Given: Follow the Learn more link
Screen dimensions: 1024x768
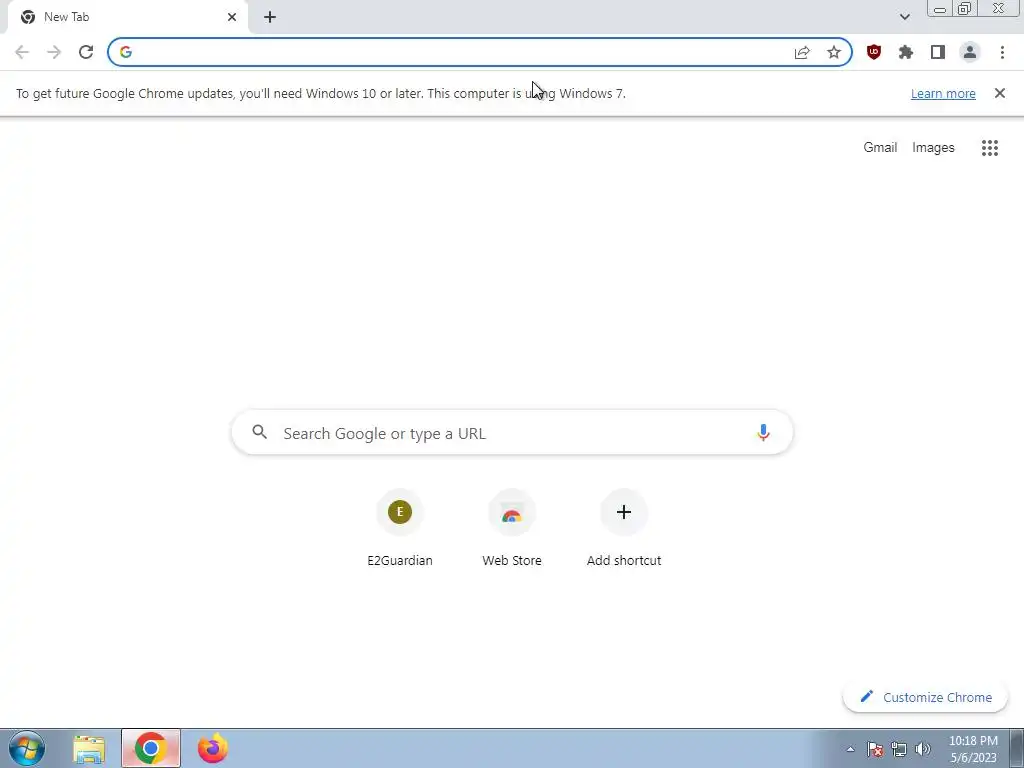Looking at the screenshot, I should tap(943, 93).
